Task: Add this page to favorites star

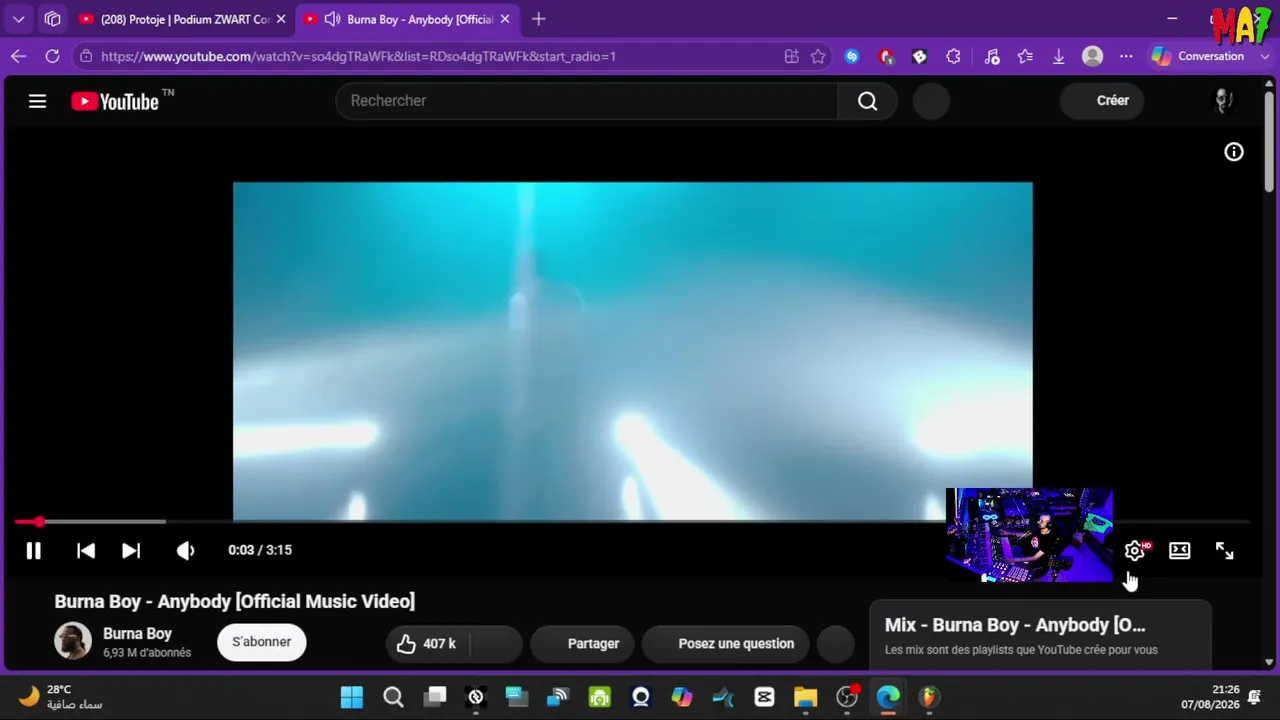Action: click(818, 57)
